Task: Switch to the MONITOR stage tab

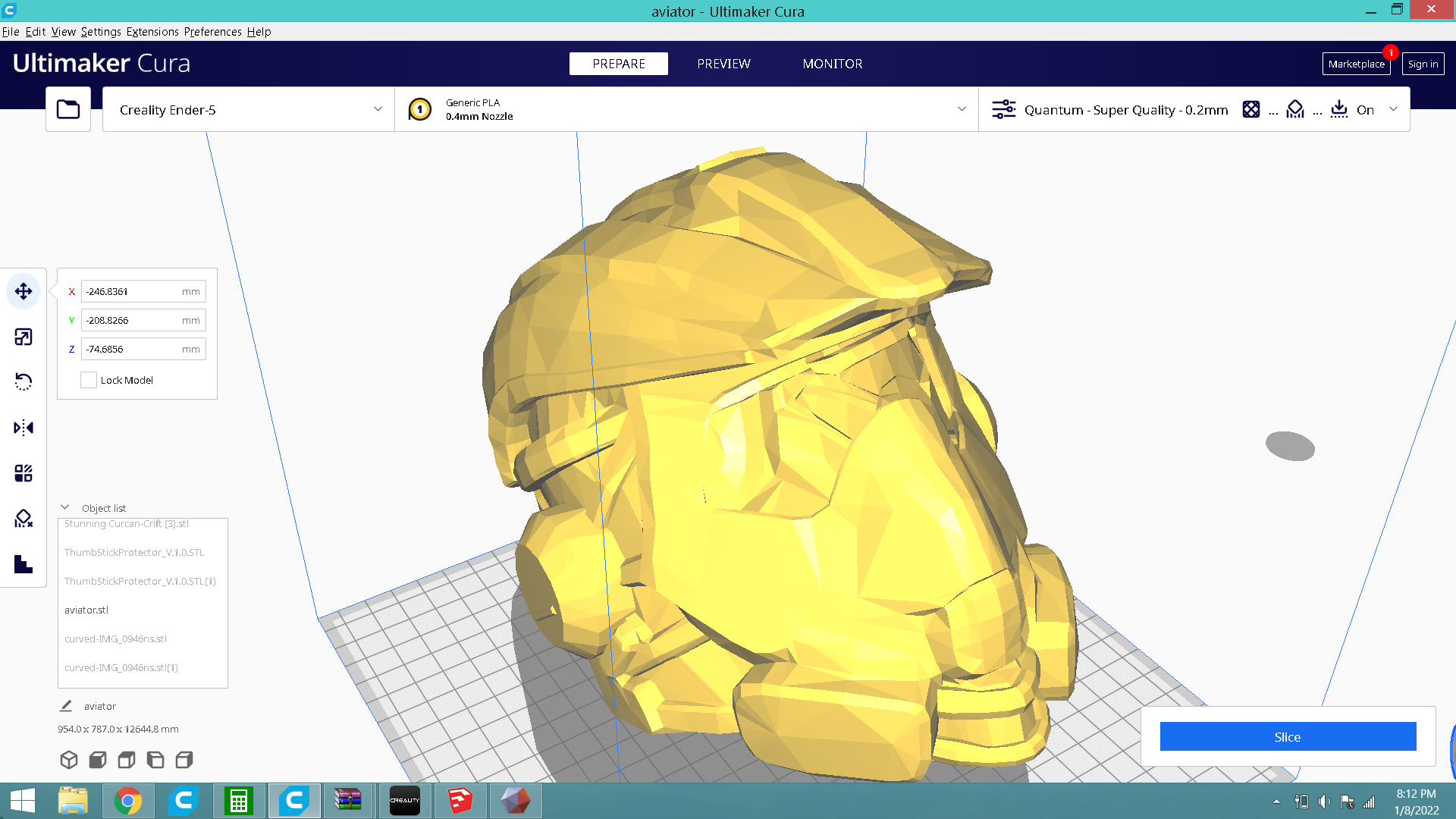Action: click(x=833, y=64)
